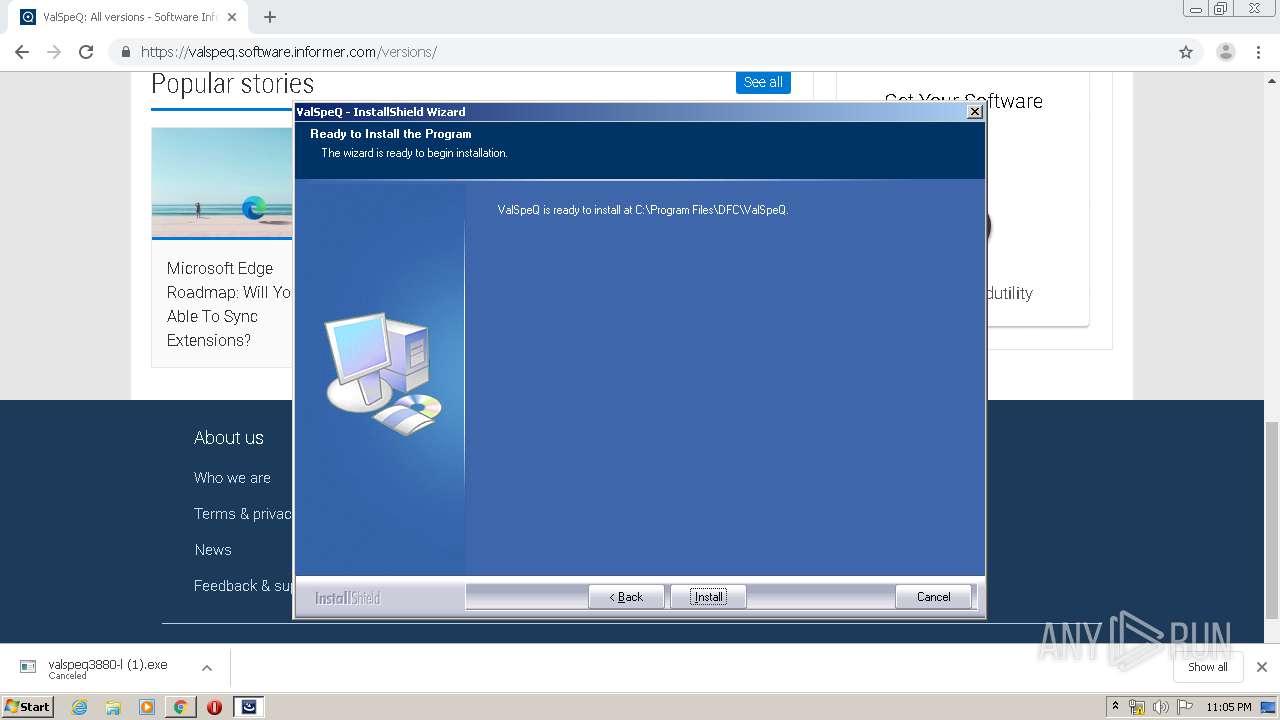Image resolution: width=1280 pixels, height=720 pixels.
Task: Open the Feedback & support link
Action: click(x=243, y=586)
